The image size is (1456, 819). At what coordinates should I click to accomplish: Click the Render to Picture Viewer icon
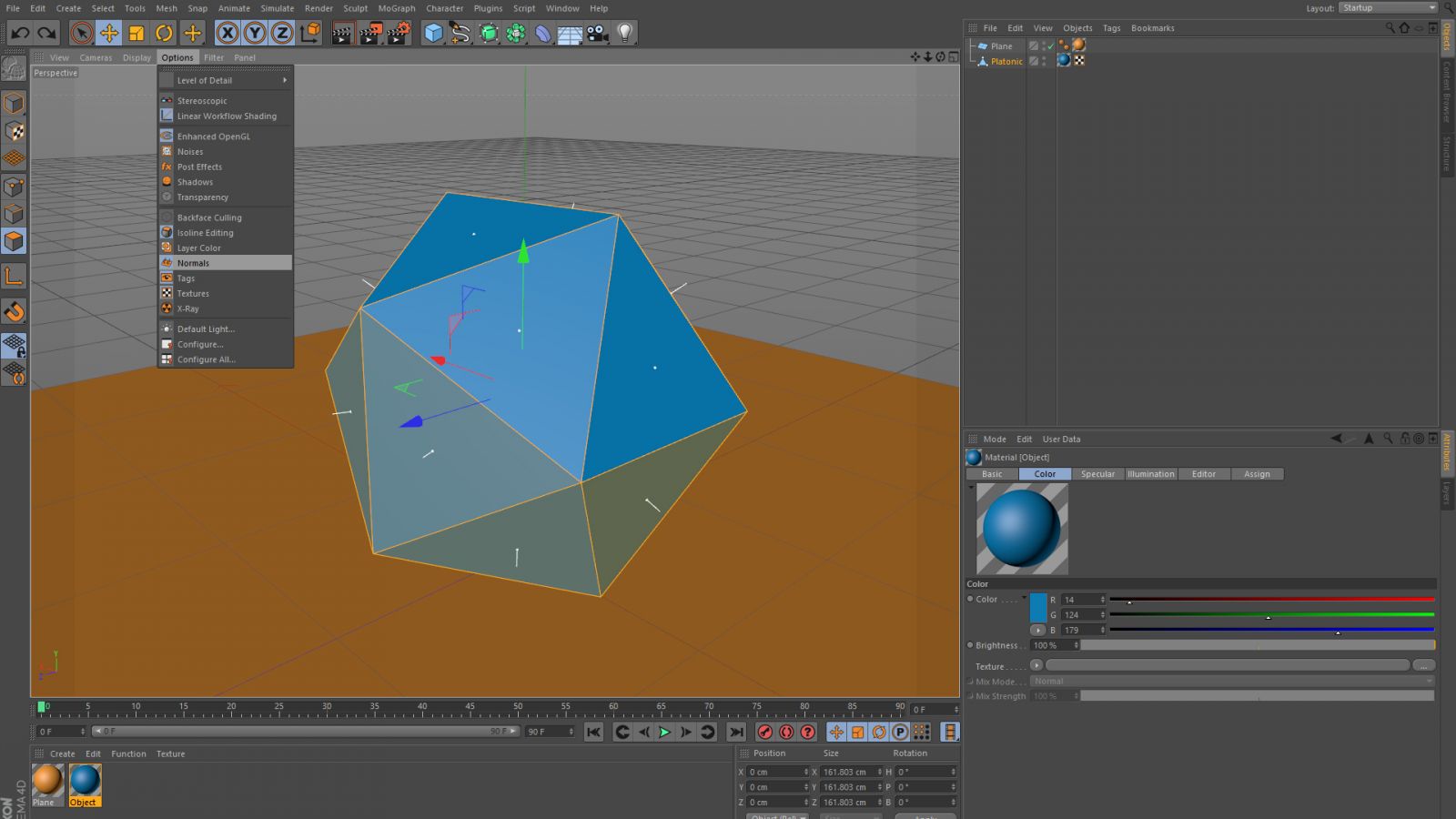coord(370,34)
